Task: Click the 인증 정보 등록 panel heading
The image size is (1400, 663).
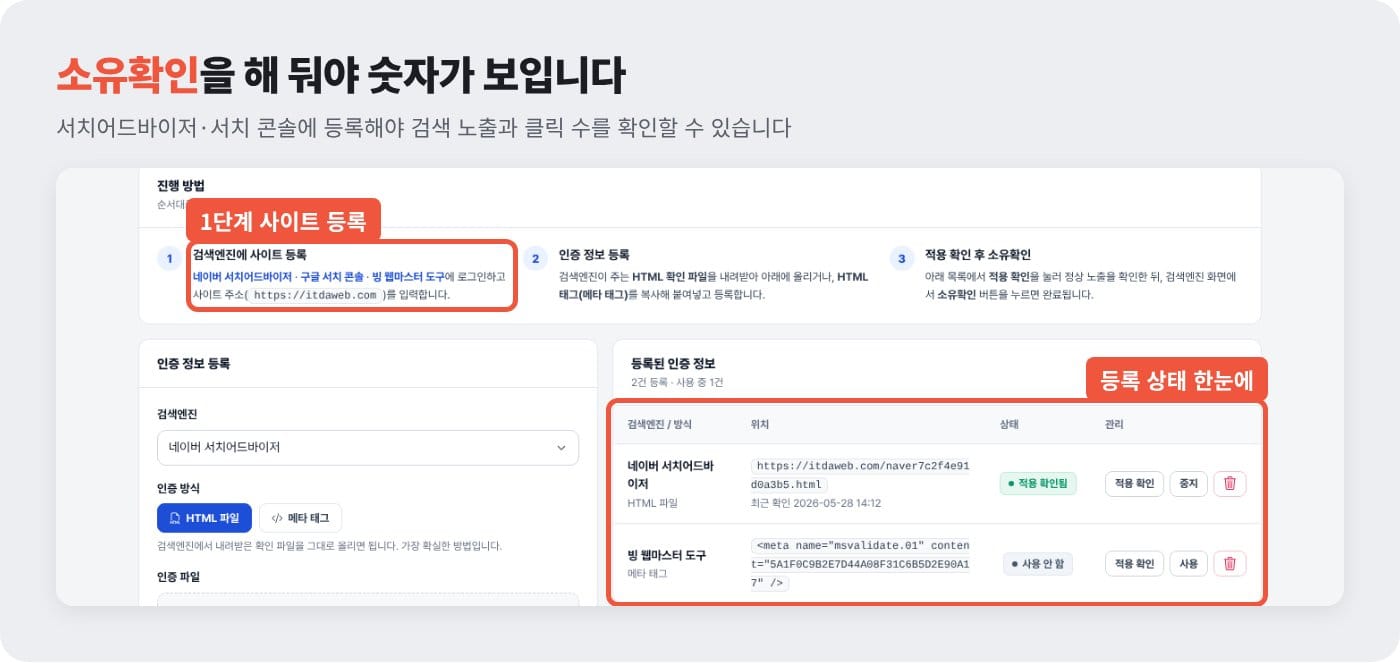Action: (194, 364)
